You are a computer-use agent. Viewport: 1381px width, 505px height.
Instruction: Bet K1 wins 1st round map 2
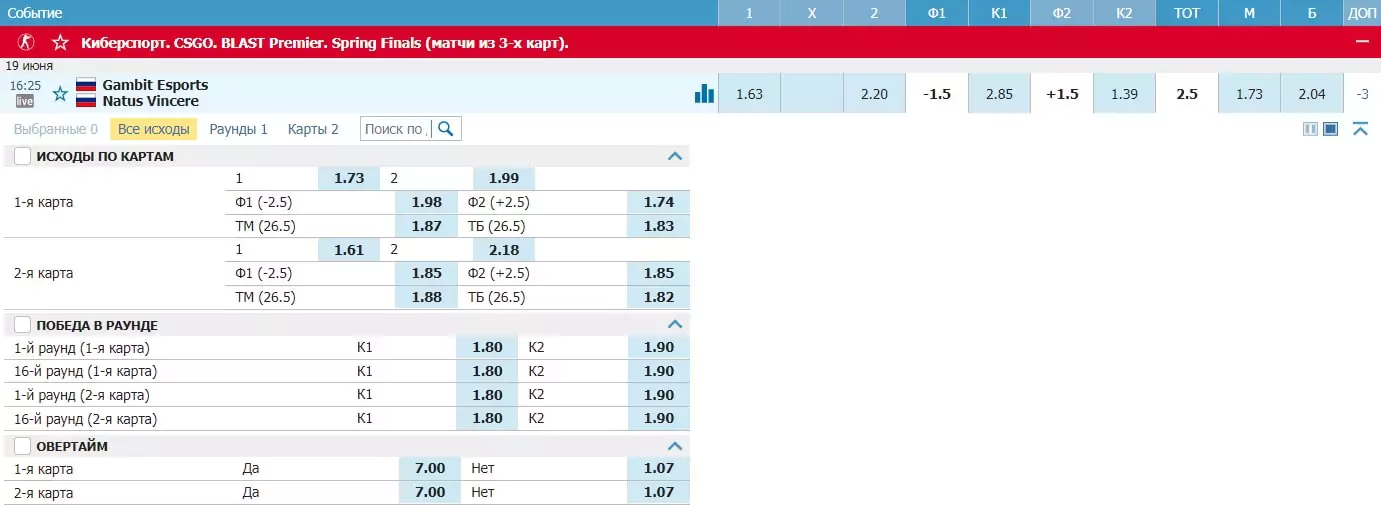(488, 395)
